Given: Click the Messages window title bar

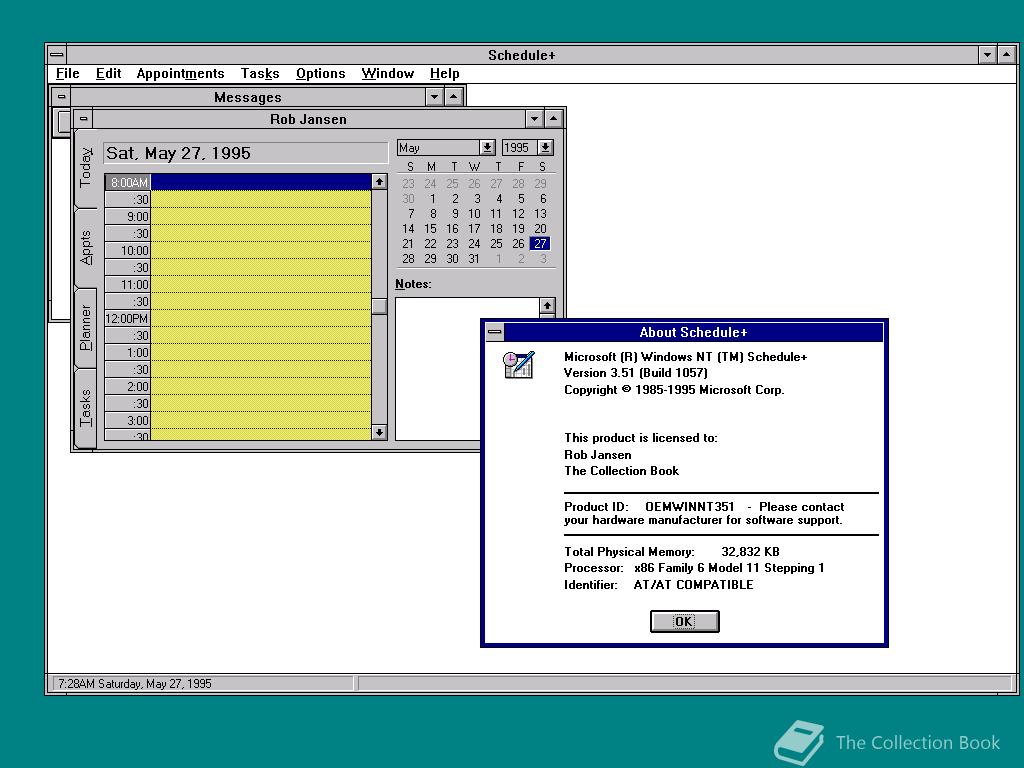Looking at the screenshot, I should pyautogui.click(x=248, y=97).
